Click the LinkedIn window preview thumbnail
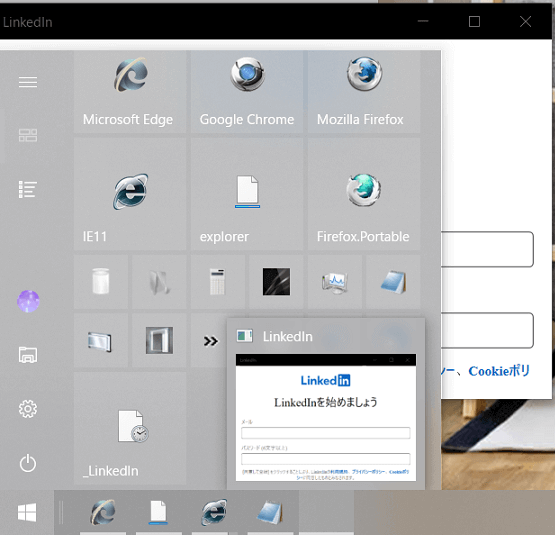 (x=326, y=417)
